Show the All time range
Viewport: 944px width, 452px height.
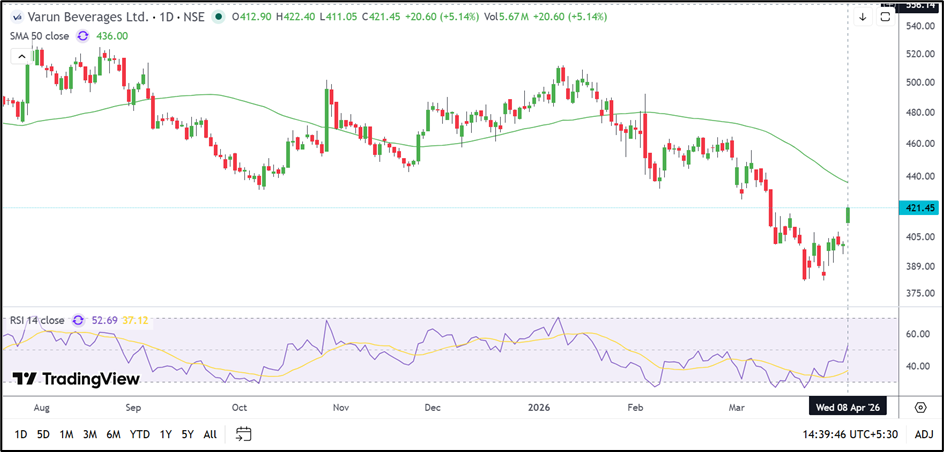(x=209, y=434)
